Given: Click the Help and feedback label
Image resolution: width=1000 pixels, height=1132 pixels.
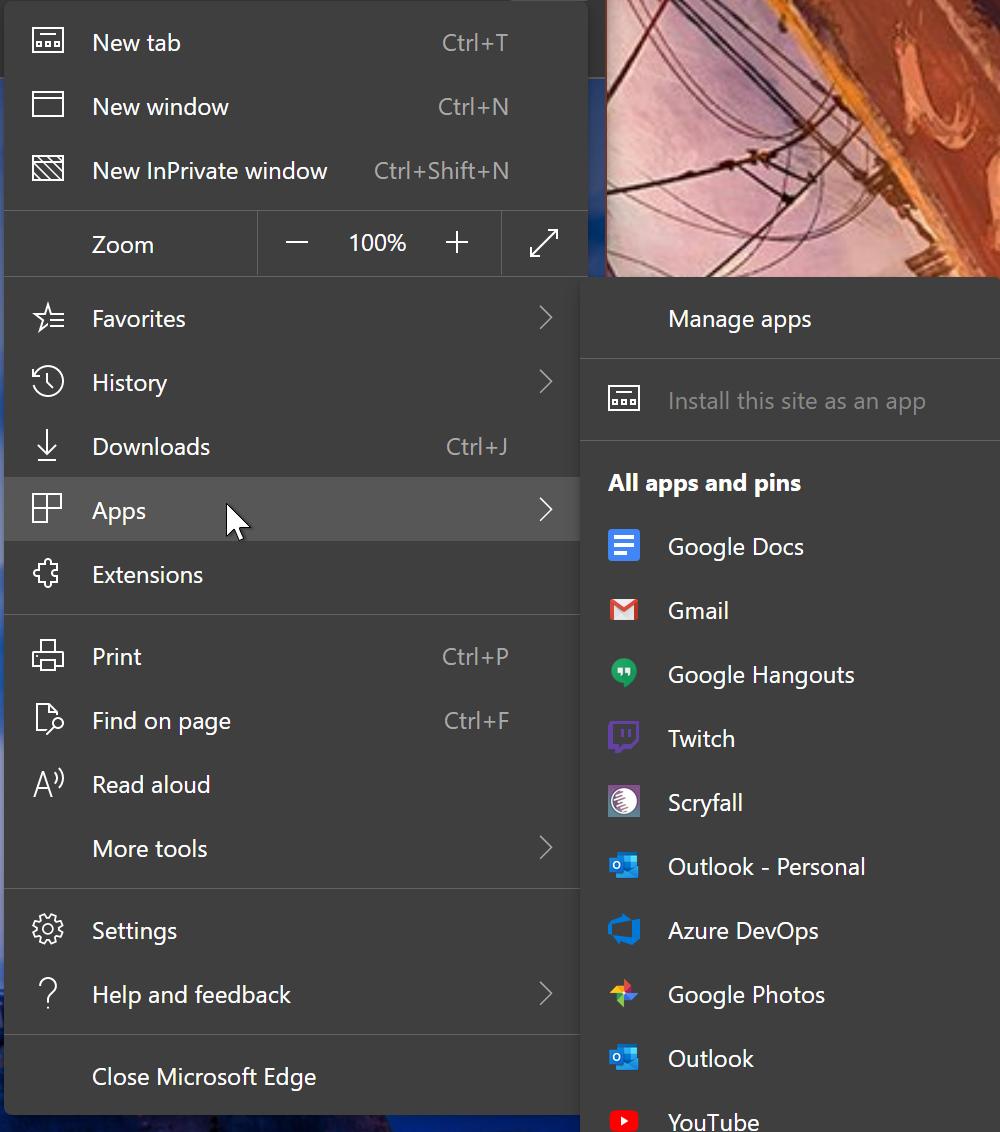Looking at the screenshot, I should coord(191,995).
